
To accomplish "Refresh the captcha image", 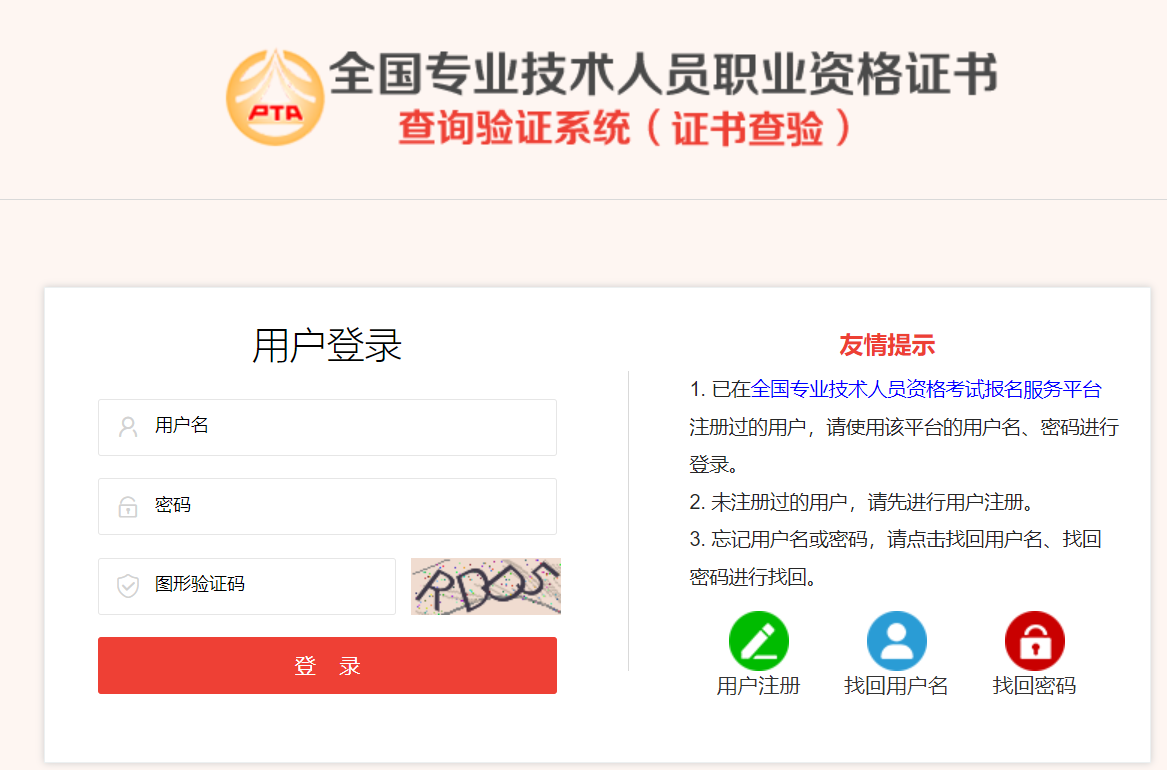I will click(x=486, y=586).
